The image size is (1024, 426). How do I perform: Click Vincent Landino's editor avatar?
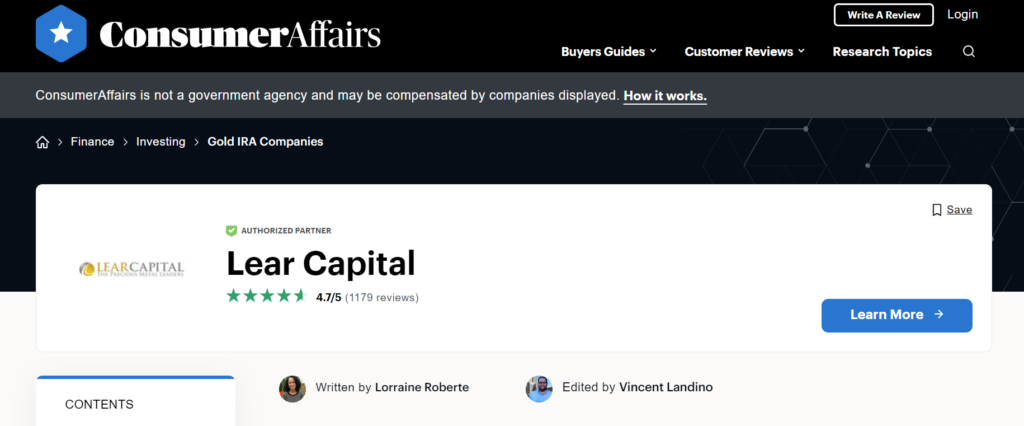point(539,388)
